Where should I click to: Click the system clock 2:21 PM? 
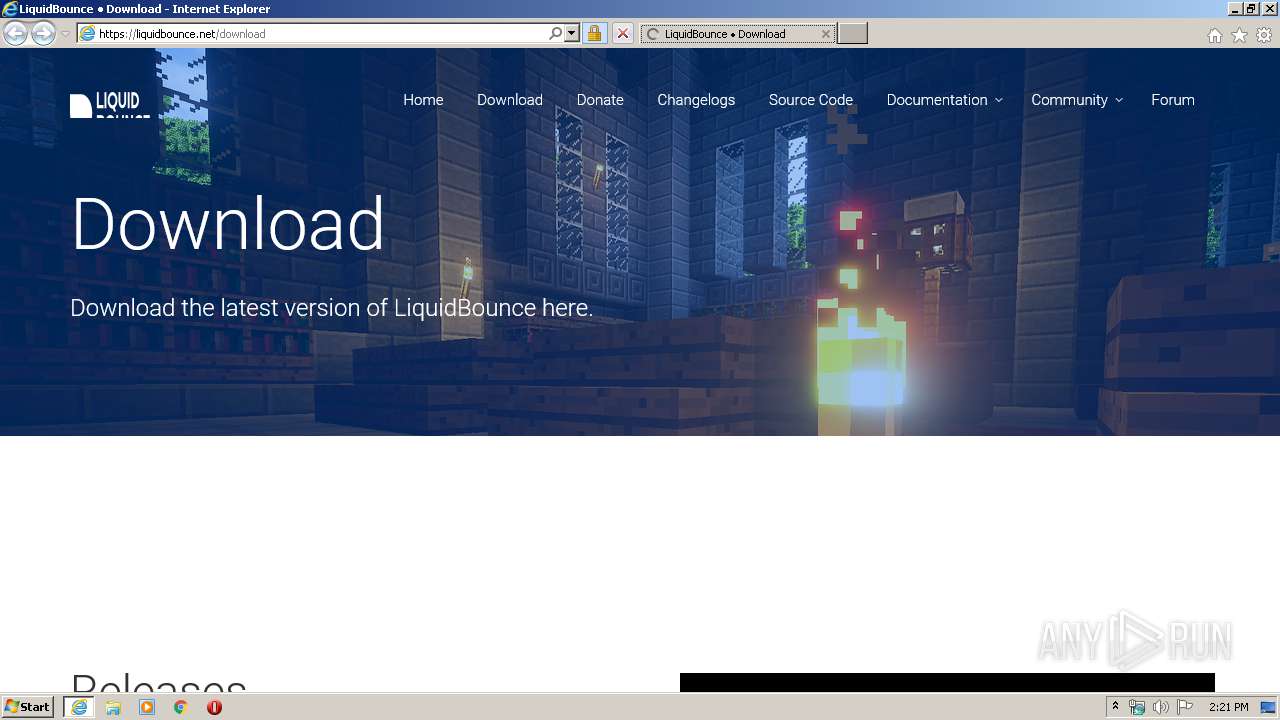pyautogui.click(x=1228, y=707)
